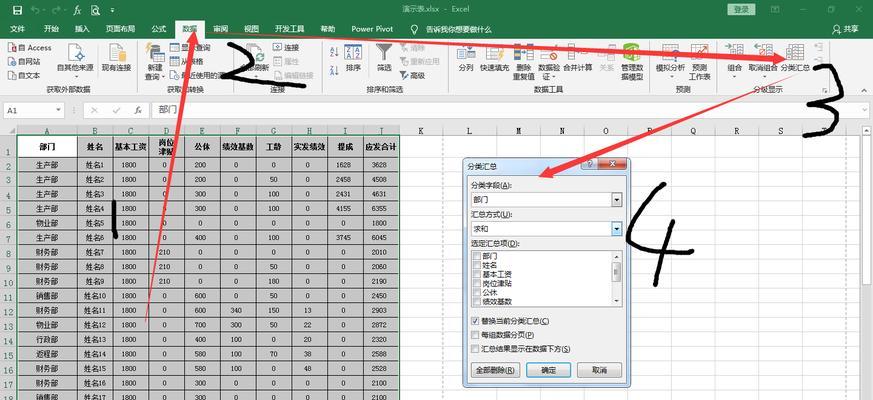Enable 每组数据分页 checkbox
873x400 pixels.
click(x=475, y=335)
